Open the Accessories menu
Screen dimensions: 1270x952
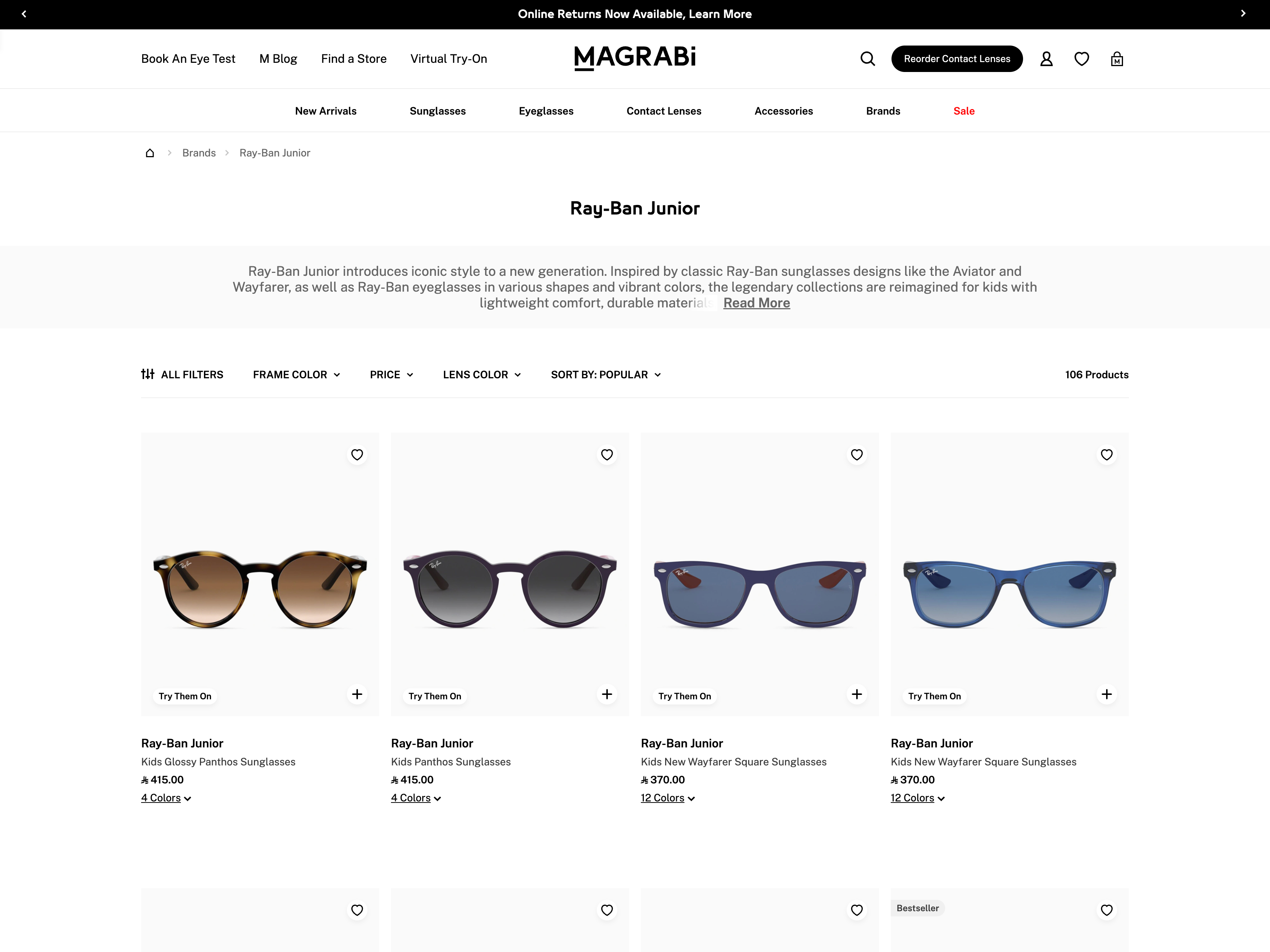pos(783,111)
